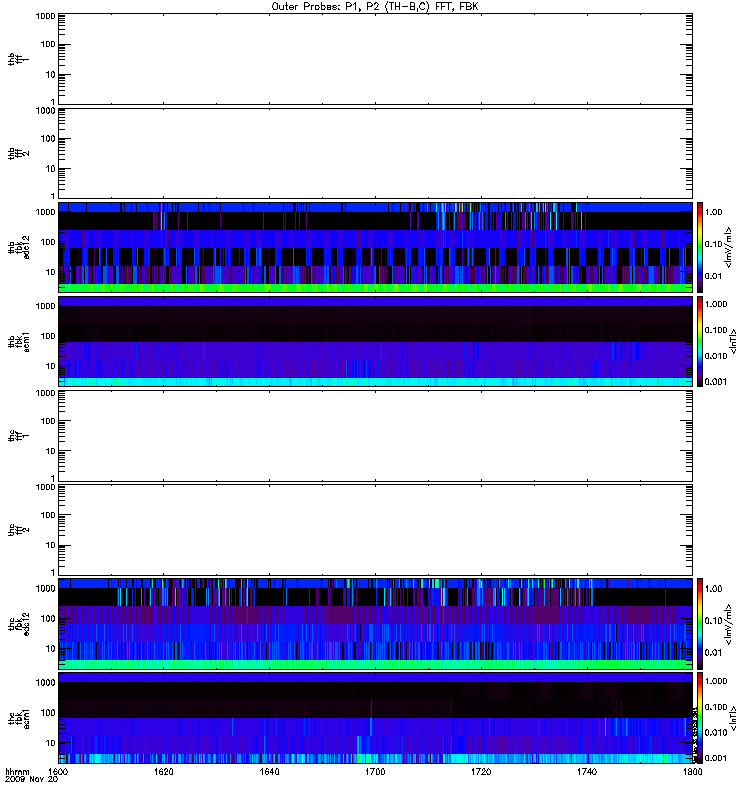Click the '1600' time axis label
Viewport: 750px width, 800px height.
(x=58, y=771)
